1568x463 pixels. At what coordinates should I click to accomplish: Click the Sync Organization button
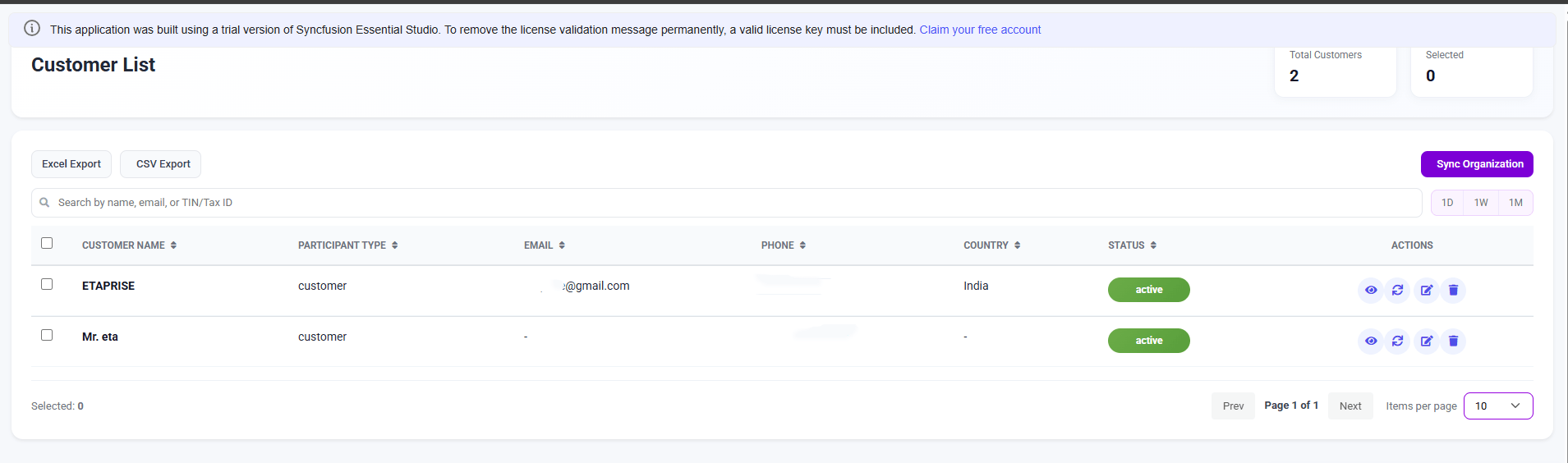tap(1477, 164)
